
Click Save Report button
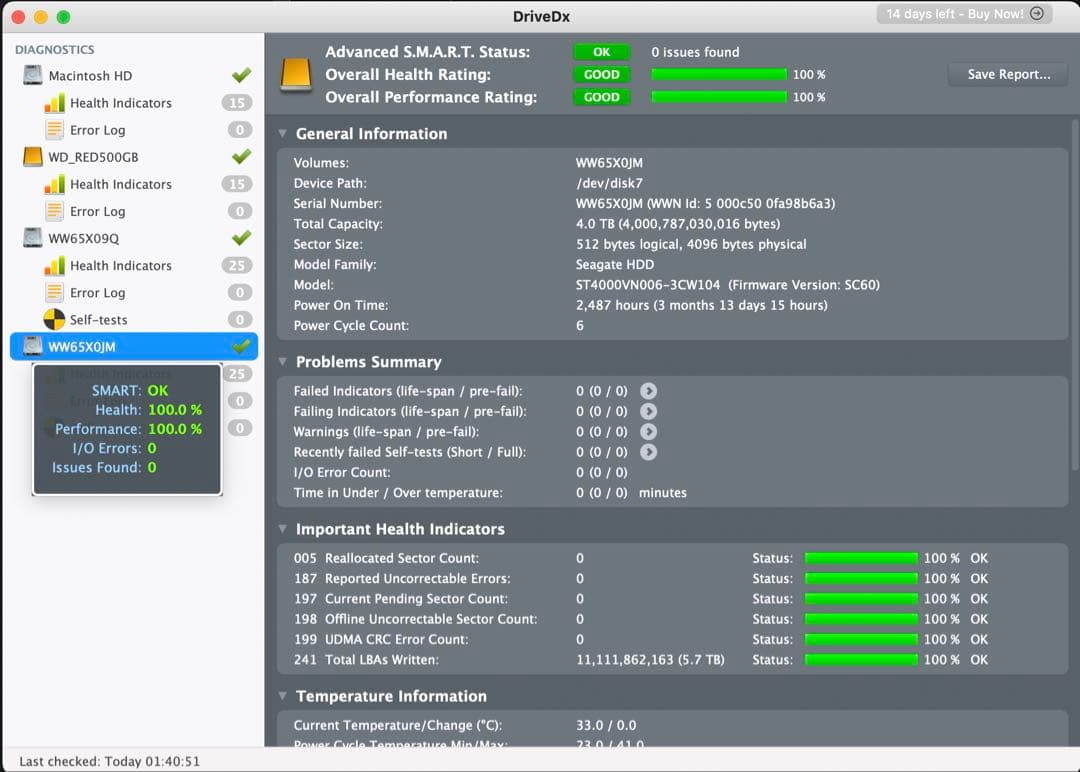tap(1008, 74)
